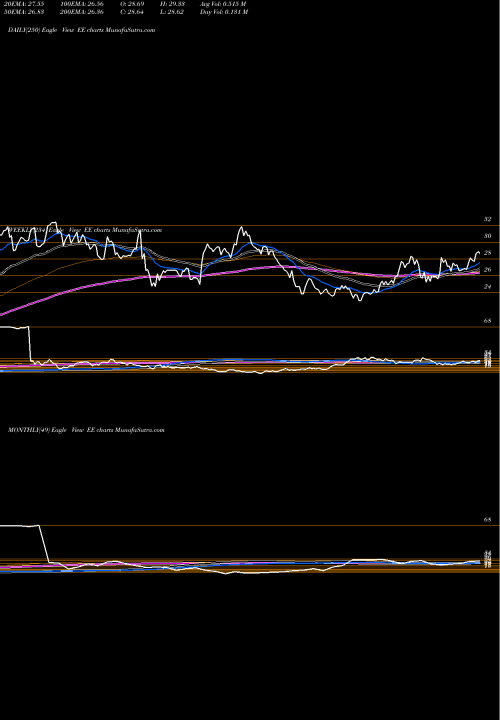Click the MONTHLY(49) chart title
Image resolution: width=500 pixels, height=720 pixels.
pyautogui.click(x=86, y=430)
